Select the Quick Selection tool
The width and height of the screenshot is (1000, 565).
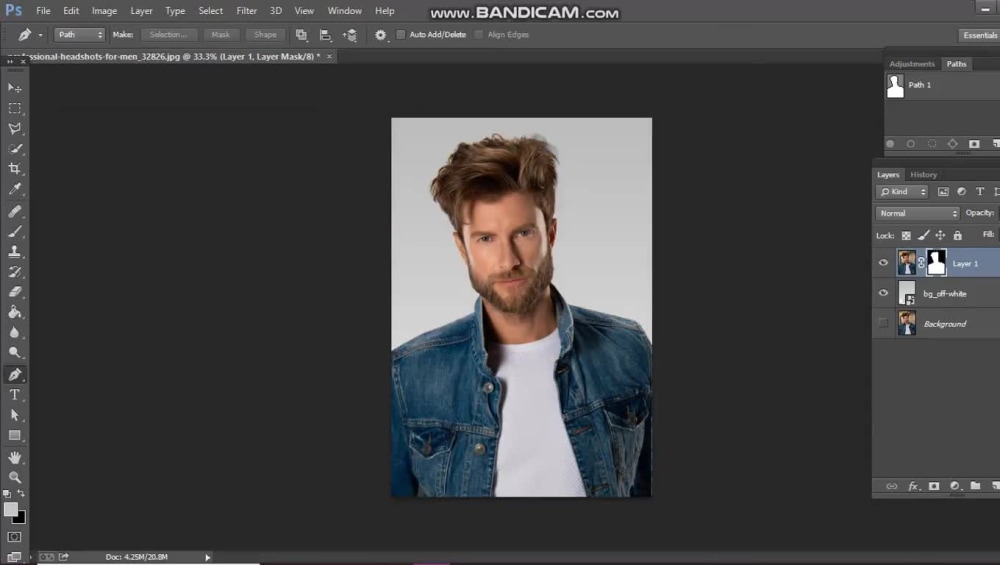pyautogui.click(x=14, y=149)
